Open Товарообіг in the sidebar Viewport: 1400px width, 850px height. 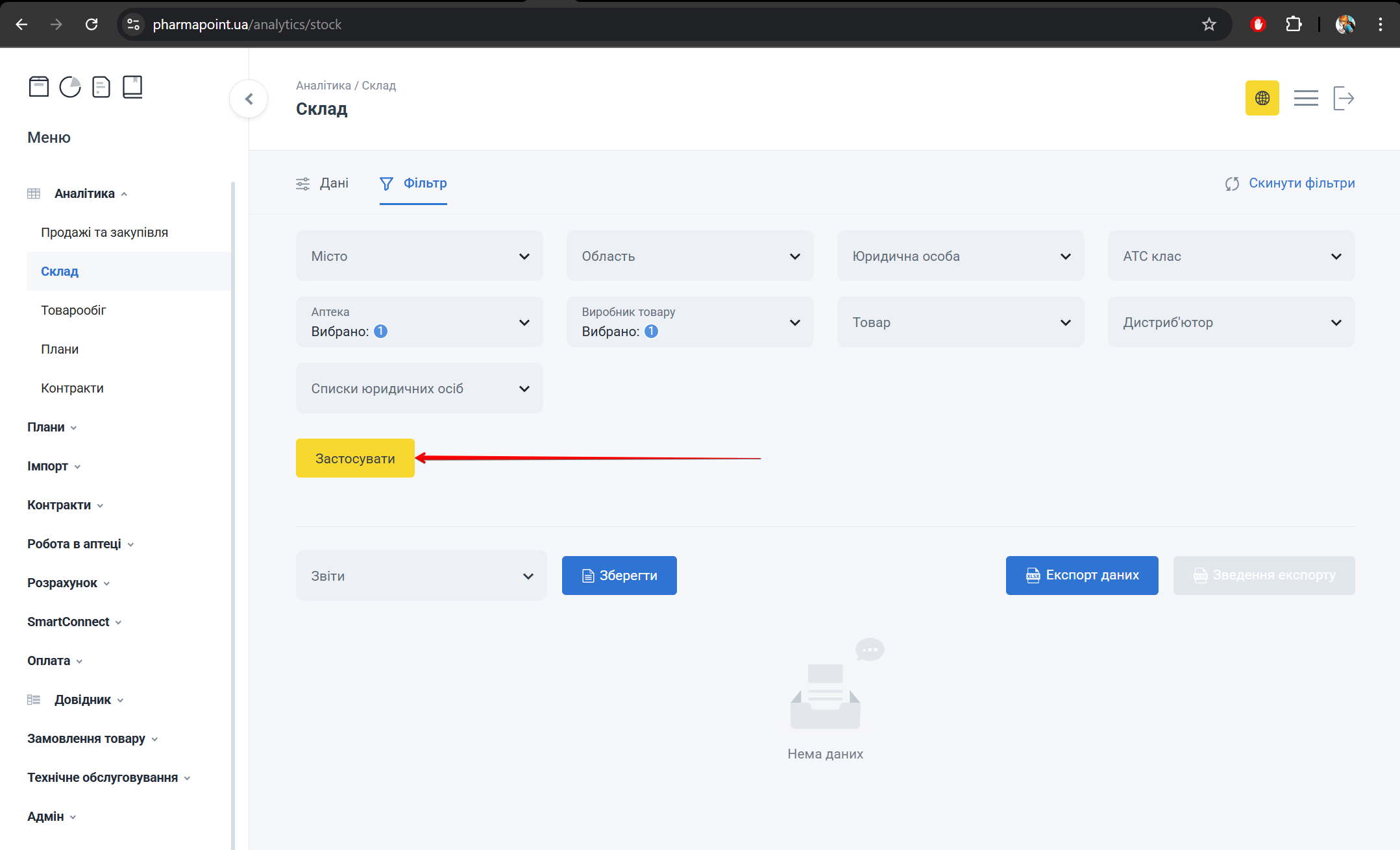pyautogui.click(x=73, y=310)
